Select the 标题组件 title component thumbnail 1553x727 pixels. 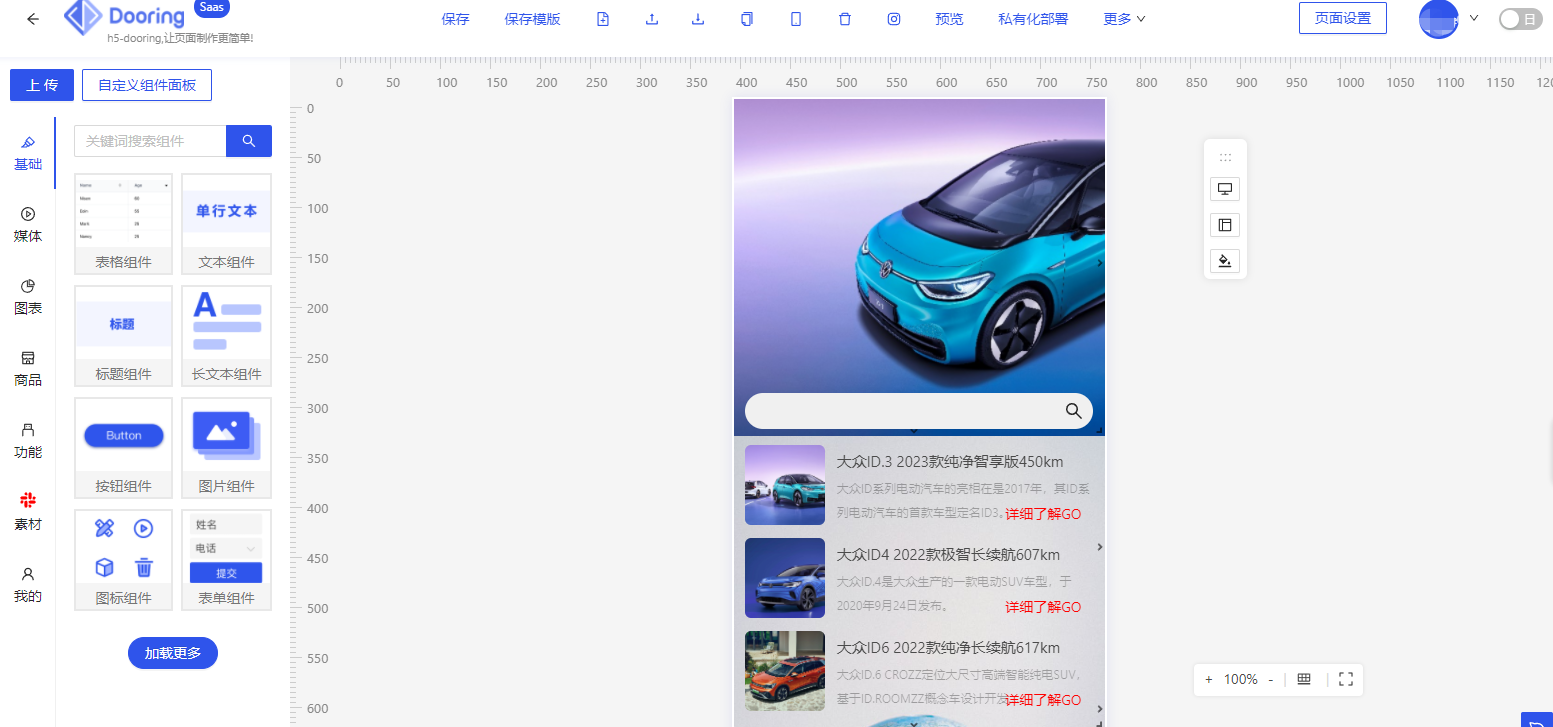[124, 336]
